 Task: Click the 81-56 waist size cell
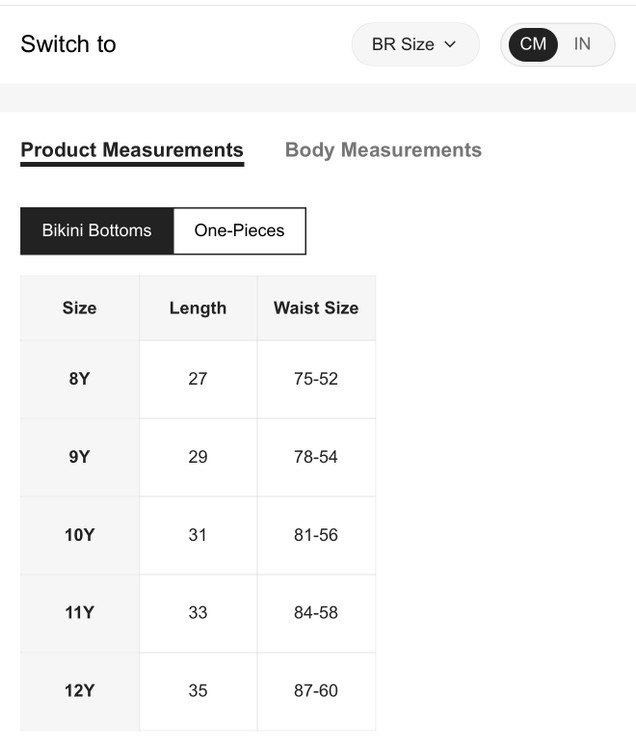coord(316,535)
